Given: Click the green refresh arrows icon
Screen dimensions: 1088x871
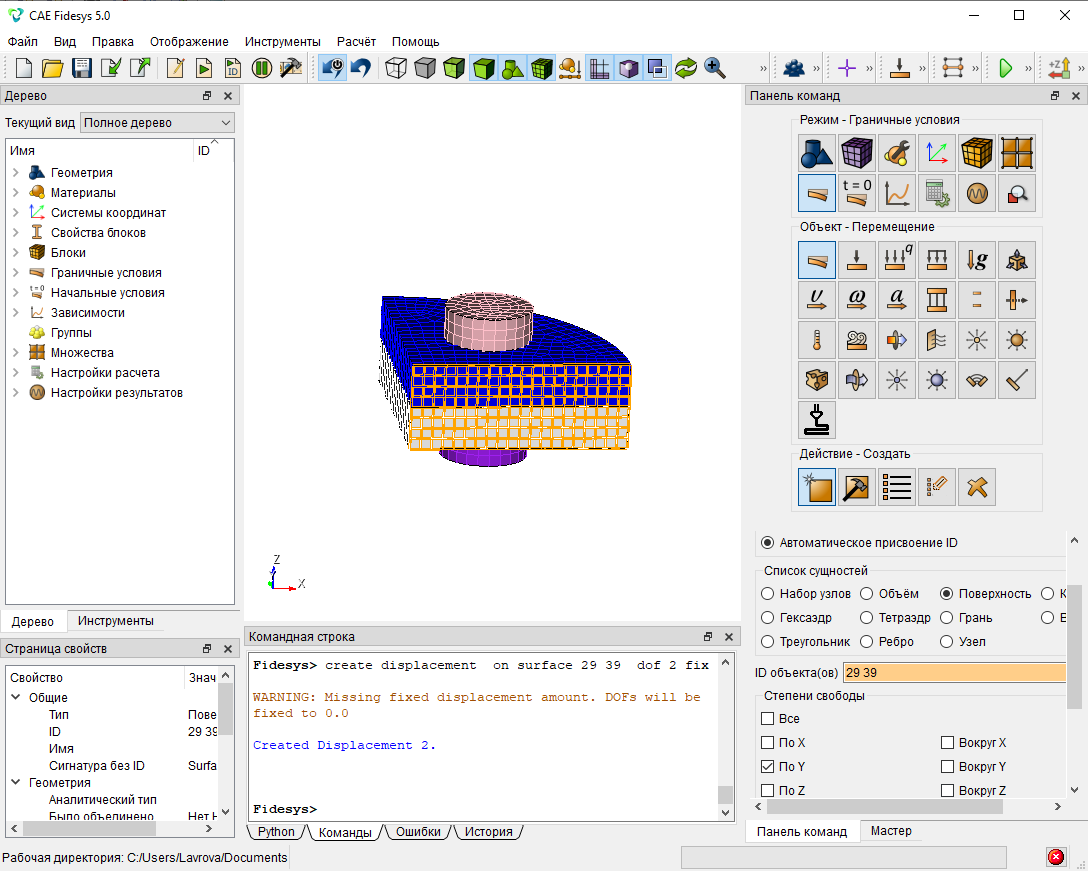Looking at the screenshot, I should click(686, 68).
